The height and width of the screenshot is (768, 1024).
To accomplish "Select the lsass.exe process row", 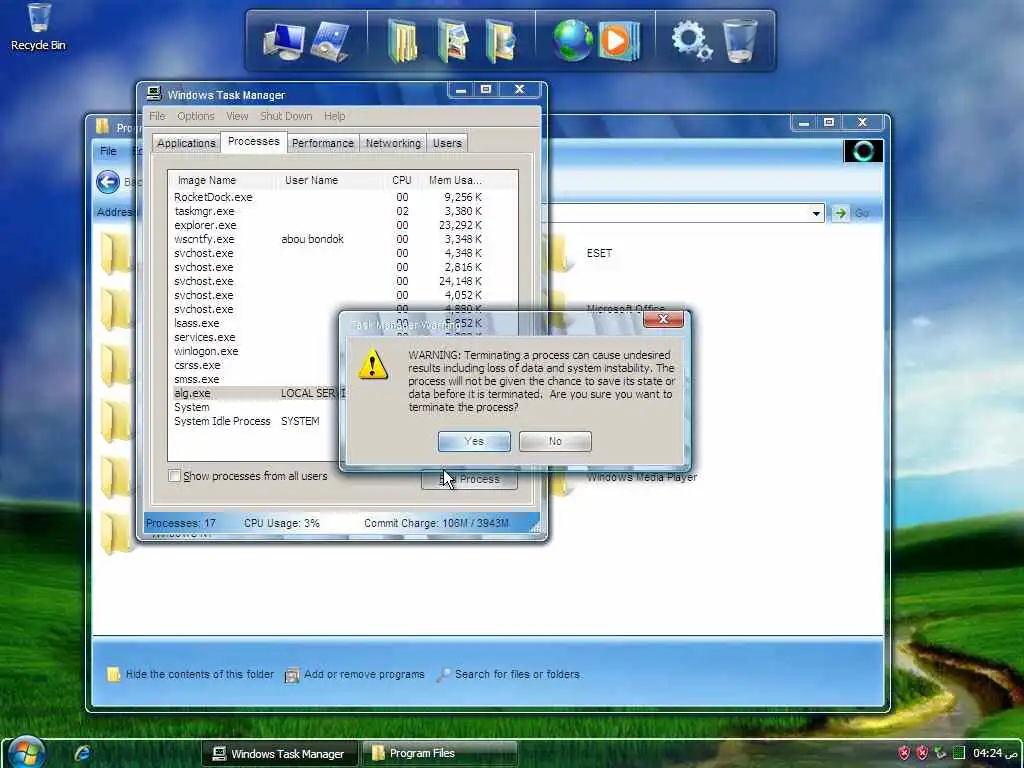I will click(x=255, y=323).
